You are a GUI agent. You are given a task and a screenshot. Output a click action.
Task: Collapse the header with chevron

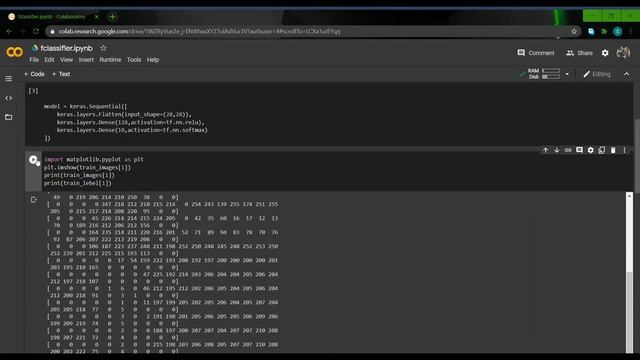[x=627, y=74]
